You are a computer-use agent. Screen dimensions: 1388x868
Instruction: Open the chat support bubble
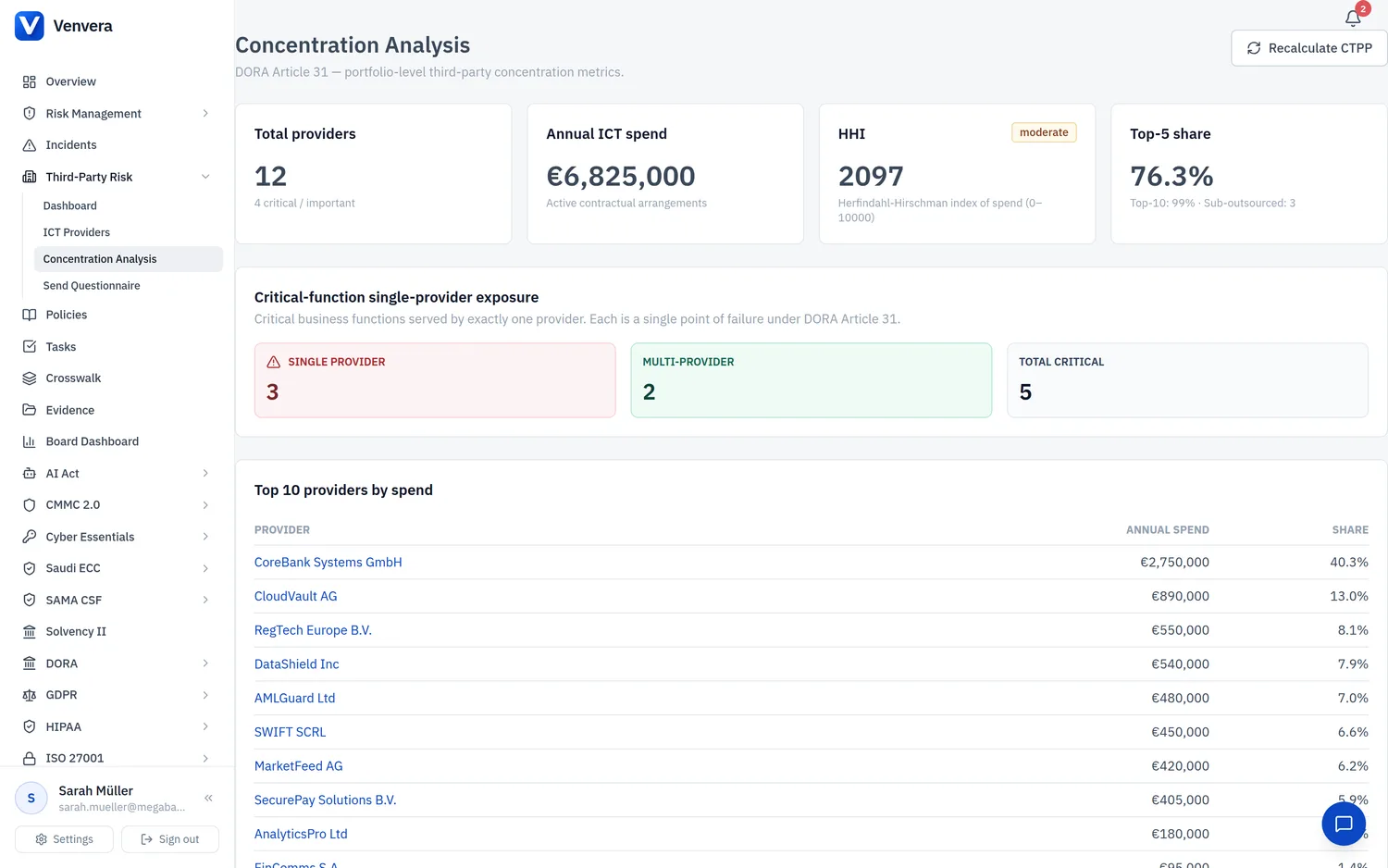[x=1344, y=824]
